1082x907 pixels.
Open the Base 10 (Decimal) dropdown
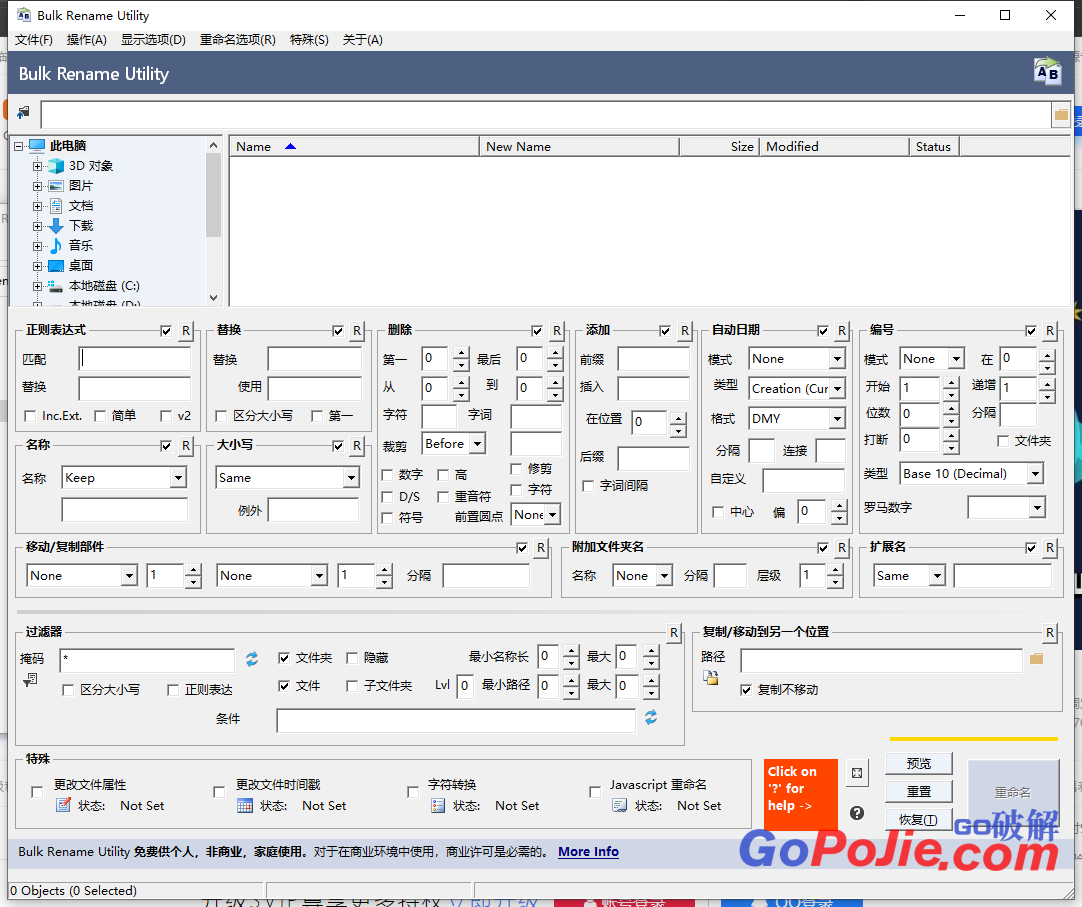[x=1035, y=474]
